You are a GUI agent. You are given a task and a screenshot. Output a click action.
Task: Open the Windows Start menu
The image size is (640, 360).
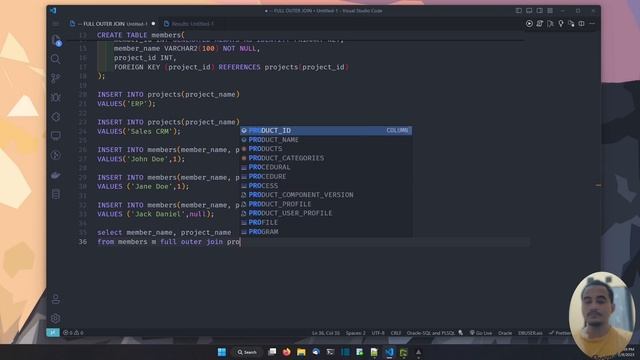[222, 352]
